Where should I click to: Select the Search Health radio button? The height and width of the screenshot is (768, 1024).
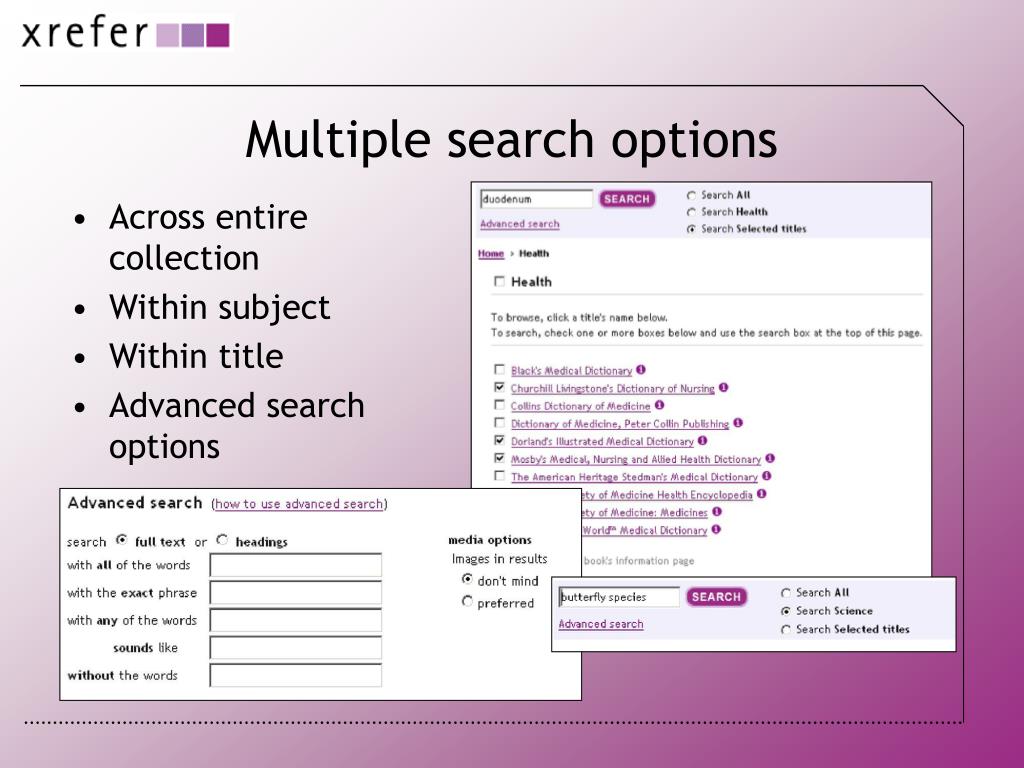click(x=691, y=212)
